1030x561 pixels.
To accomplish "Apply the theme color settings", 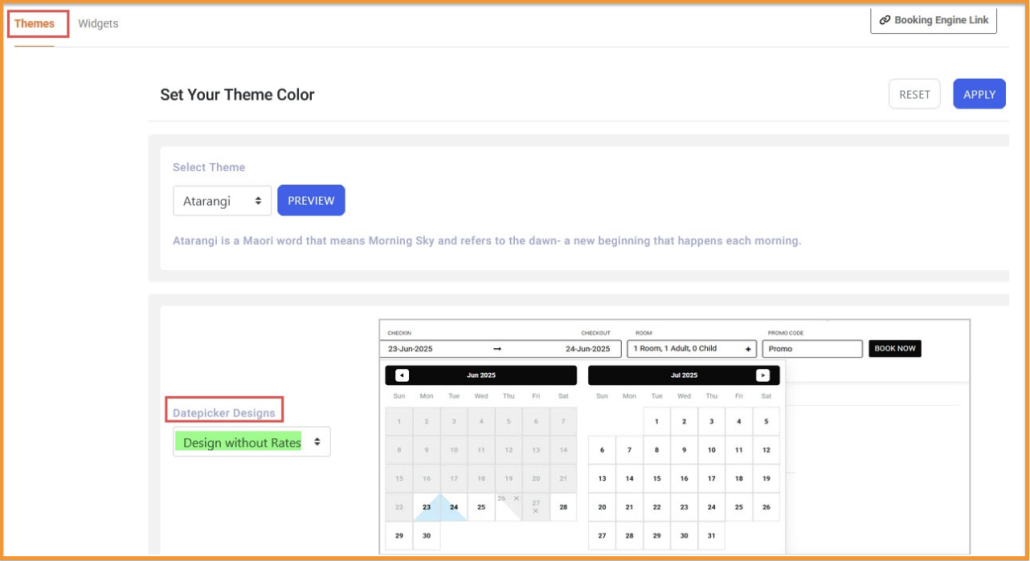I will click(979, 95).
